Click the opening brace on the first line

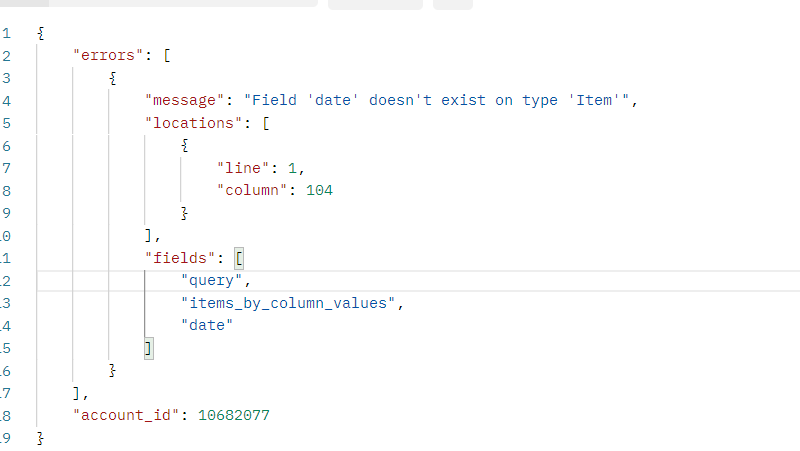40,33
